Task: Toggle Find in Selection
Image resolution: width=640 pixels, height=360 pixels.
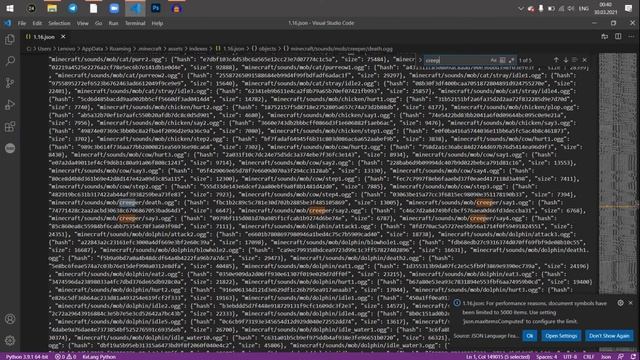Action: [x=575, y=60]
